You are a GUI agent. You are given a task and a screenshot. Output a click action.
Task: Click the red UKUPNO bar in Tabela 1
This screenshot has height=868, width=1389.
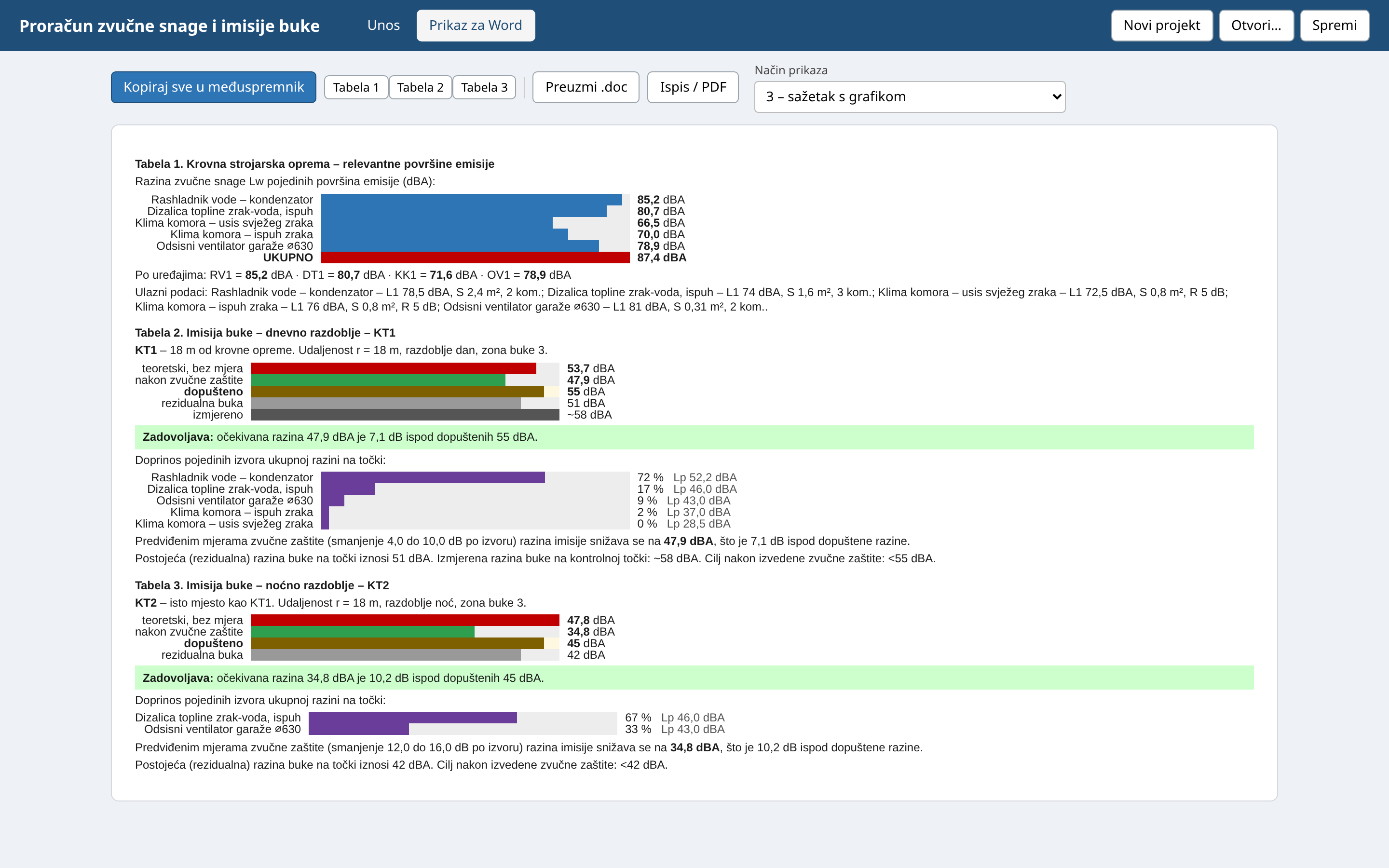click(x=475, y=258)
